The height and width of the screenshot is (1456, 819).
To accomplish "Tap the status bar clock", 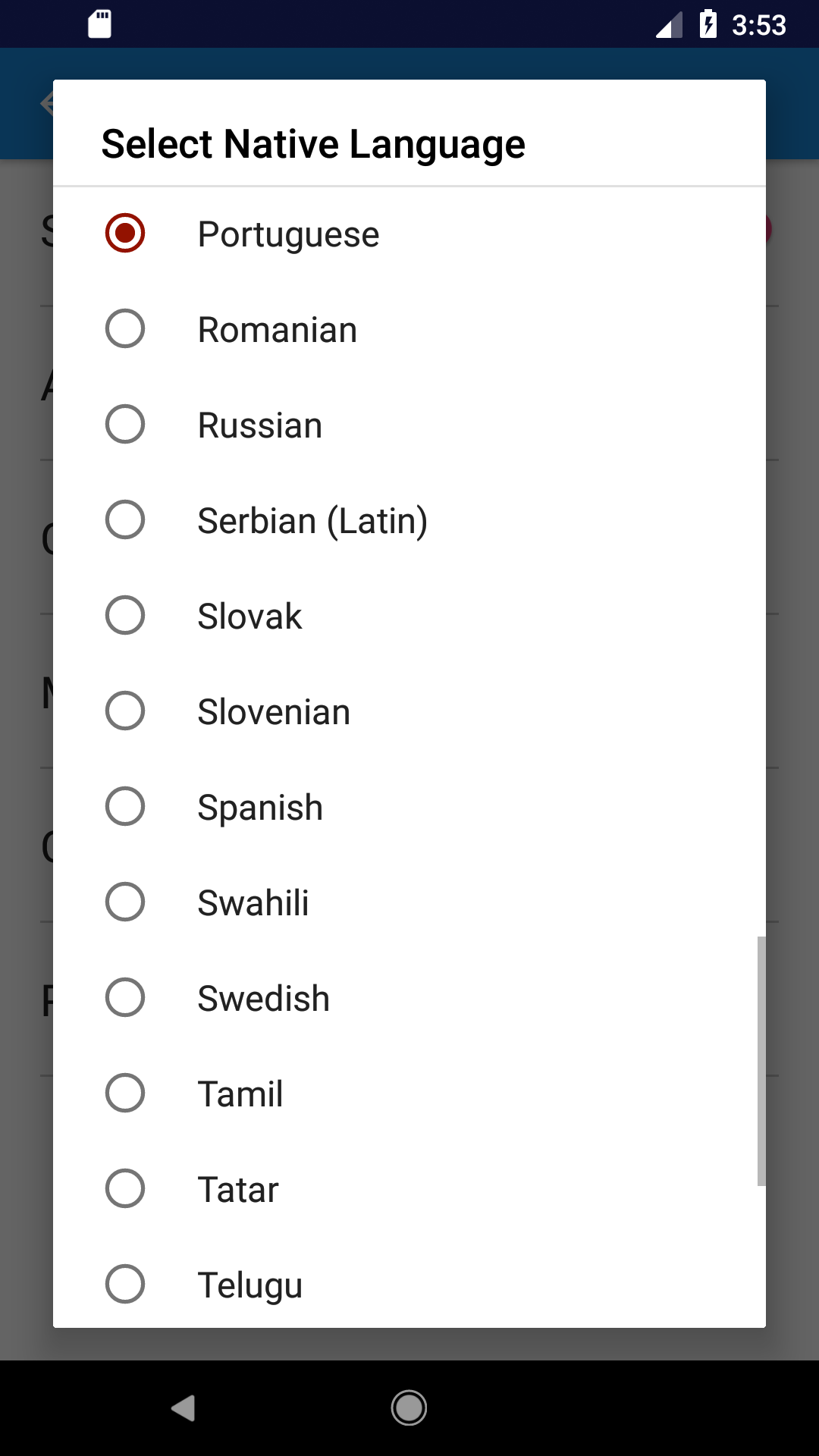I will point(758,25).
